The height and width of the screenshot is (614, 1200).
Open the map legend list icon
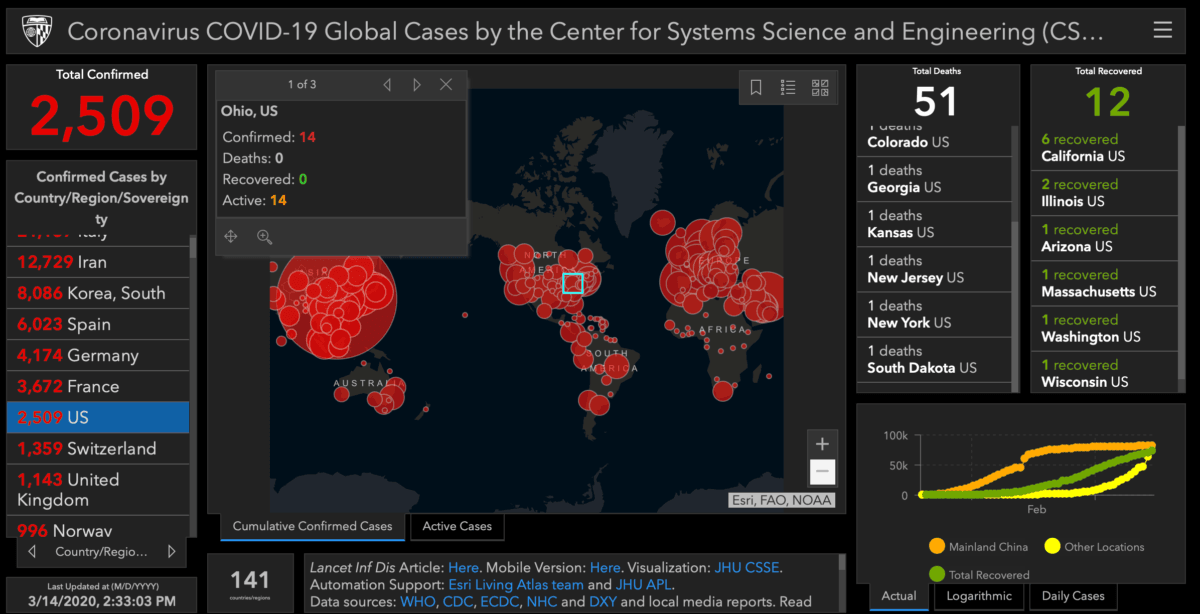coord(788,88)
